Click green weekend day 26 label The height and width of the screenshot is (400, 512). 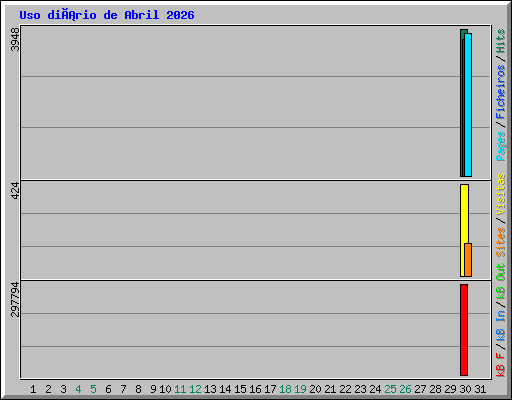point(405,389)
